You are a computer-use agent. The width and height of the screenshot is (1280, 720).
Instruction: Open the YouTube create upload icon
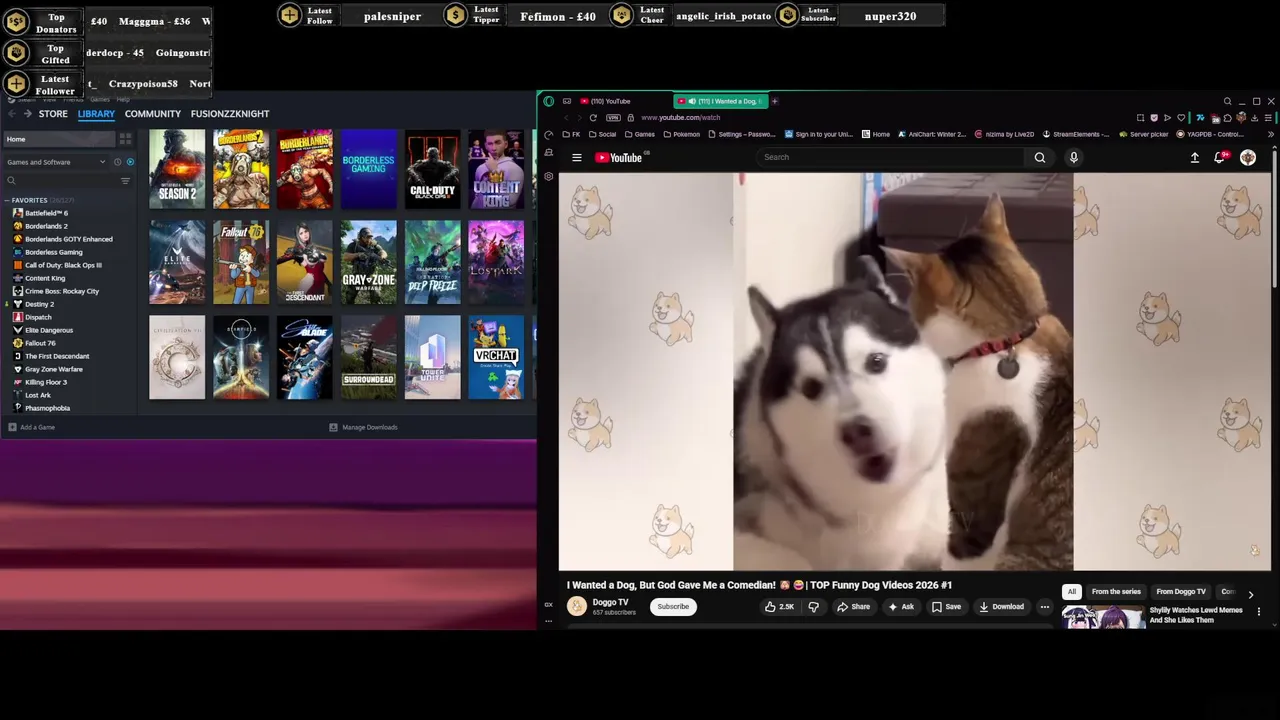tap(1194, 157)
